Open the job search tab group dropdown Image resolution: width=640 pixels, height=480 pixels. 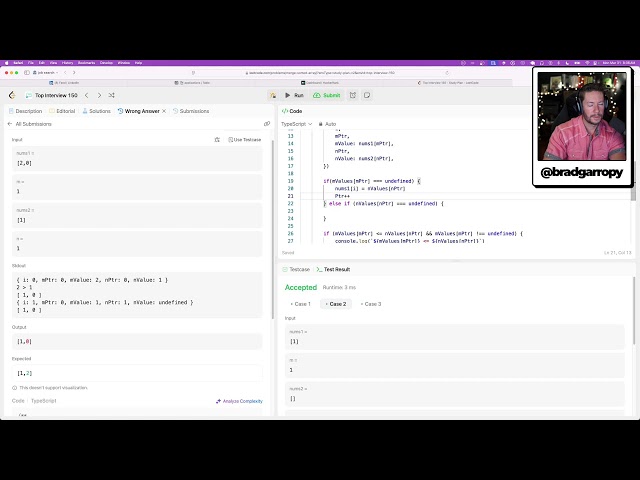pyautogui.click(x=46, y=73)
